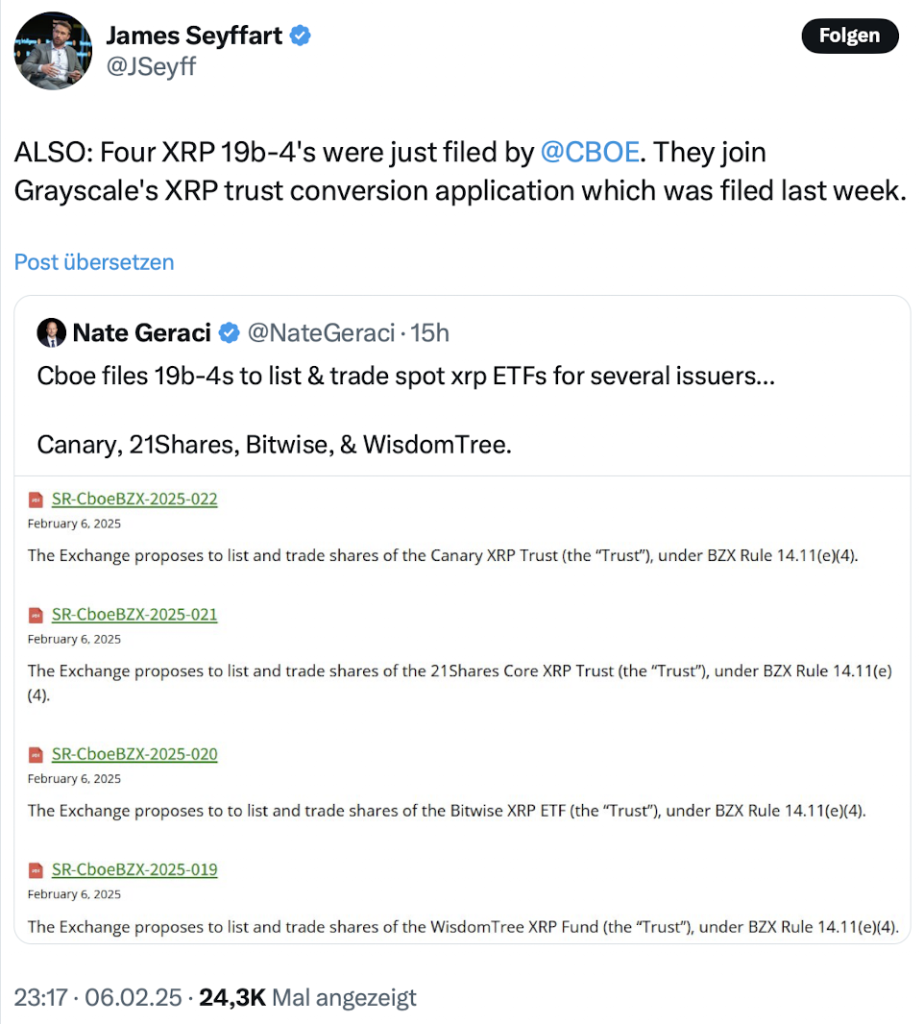Click Nate Geraci's small profile picture
924x1024 pixels.
(51, 332)
